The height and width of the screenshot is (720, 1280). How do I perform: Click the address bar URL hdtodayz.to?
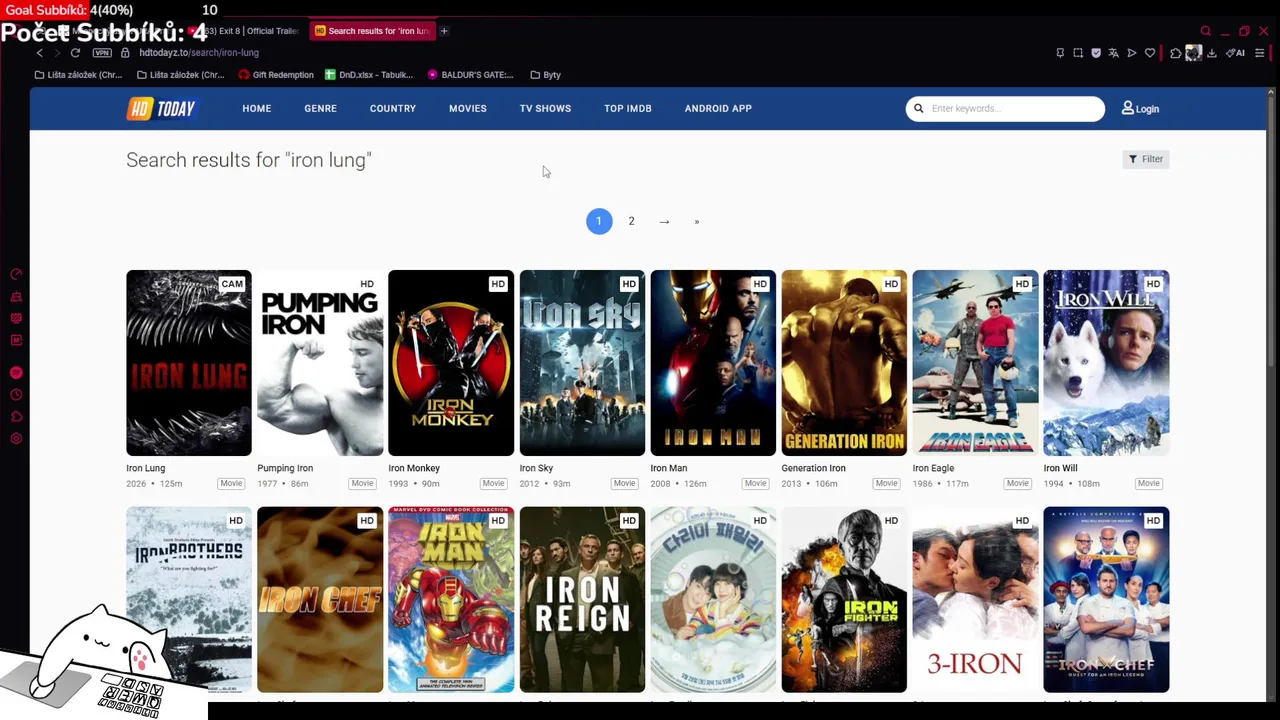199,53
